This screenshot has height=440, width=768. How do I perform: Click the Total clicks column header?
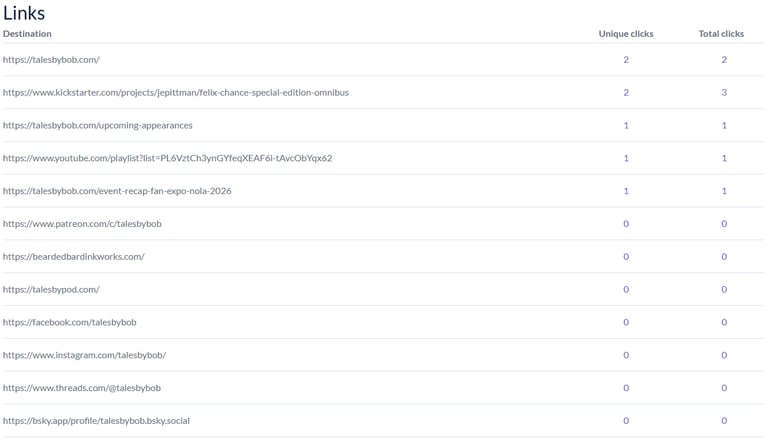pyautogui.click(x=721, y=34)
